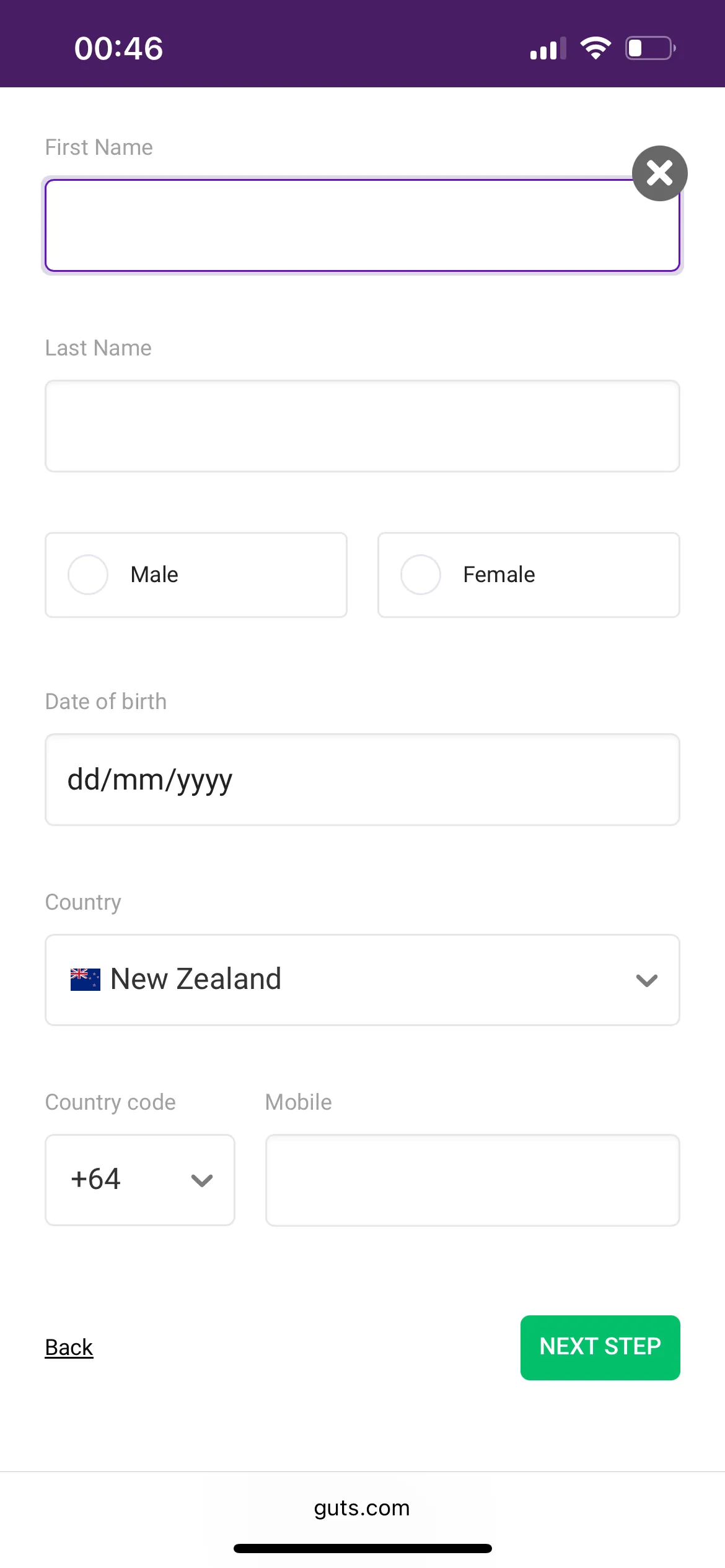The width and height of the screenshot is (725, 1568).
Task: Tap the Date of birth field
Action: point(362,780)
